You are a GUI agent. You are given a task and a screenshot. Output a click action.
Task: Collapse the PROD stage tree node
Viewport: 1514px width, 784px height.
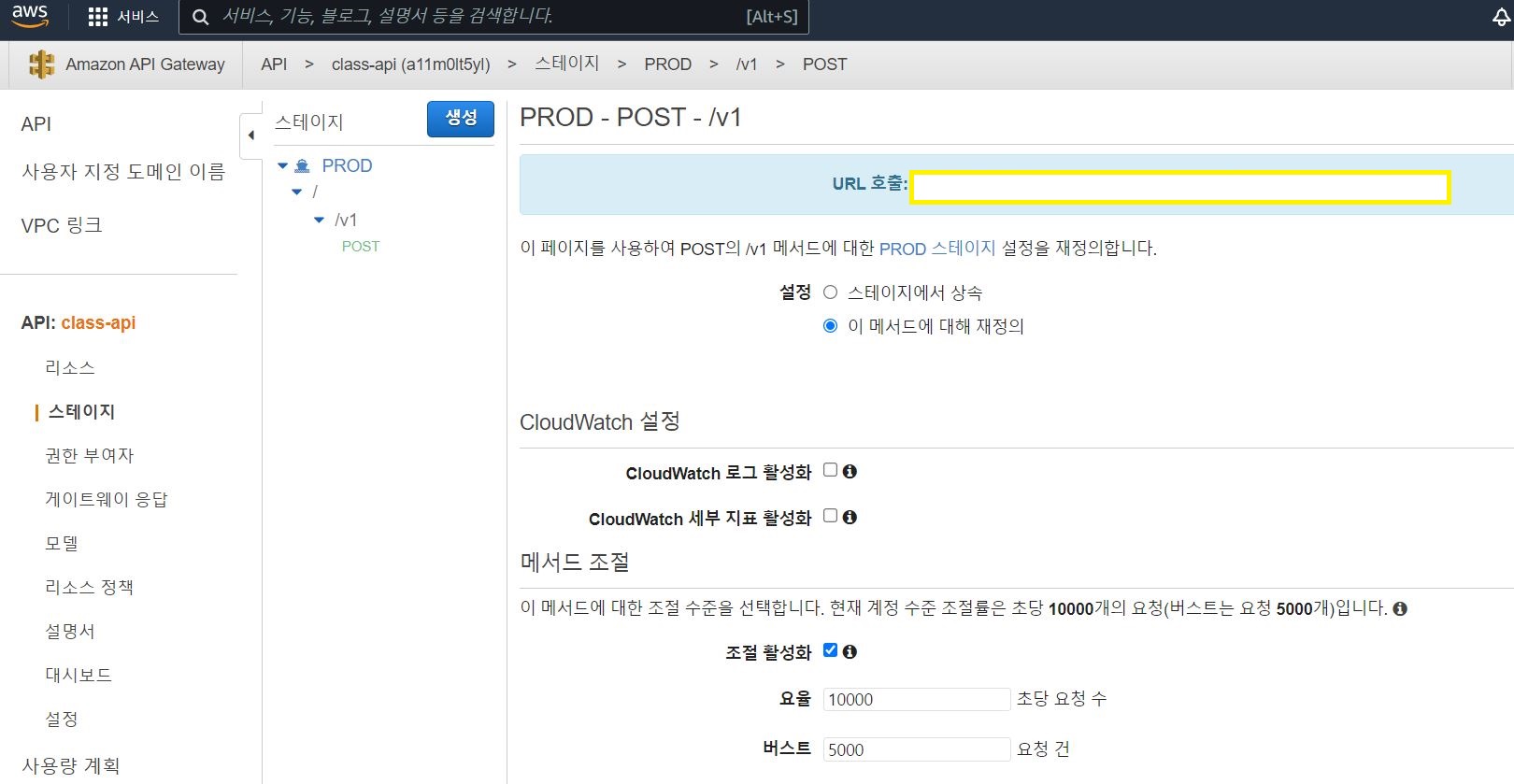point(282,166)
